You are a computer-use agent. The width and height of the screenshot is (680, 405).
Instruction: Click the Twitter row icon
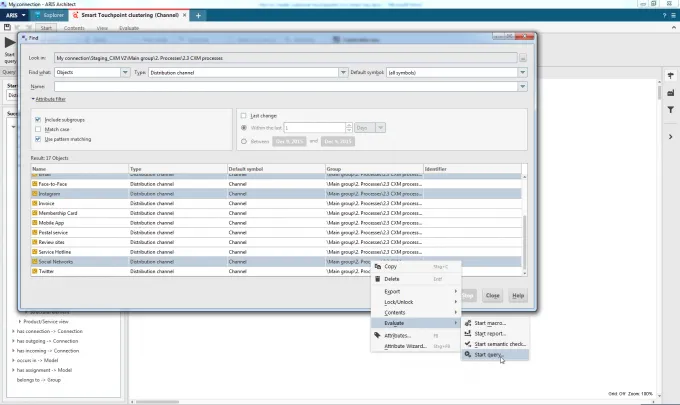tap(35, 271)
